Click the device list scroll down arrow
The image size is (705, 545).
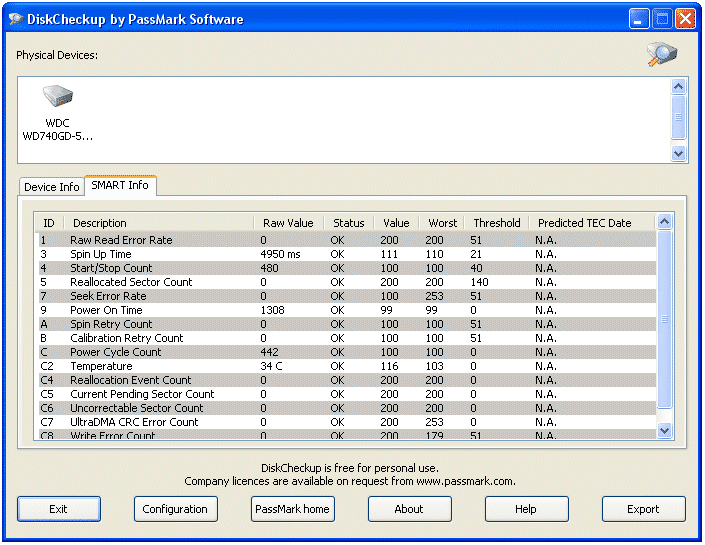coord(678,153)
